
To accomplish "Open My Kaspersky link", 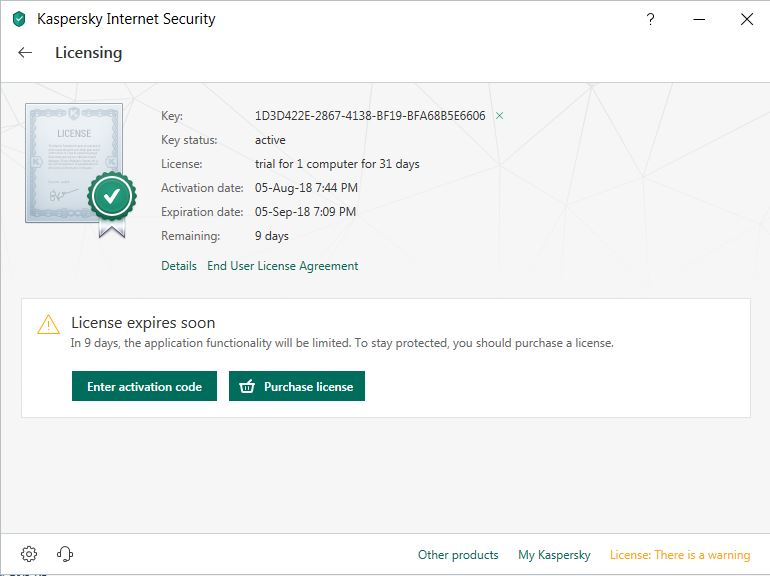I will tap(554, 554).
